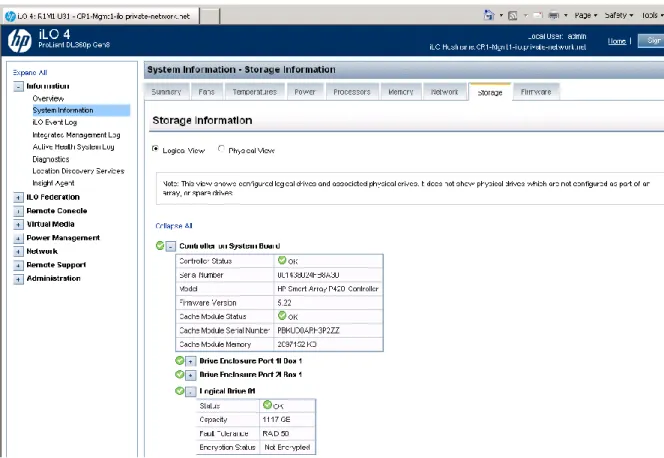Screen dimensions: 664x458
Task: Click the RSS feeds toolbar icon
Action: click(512, 16)
